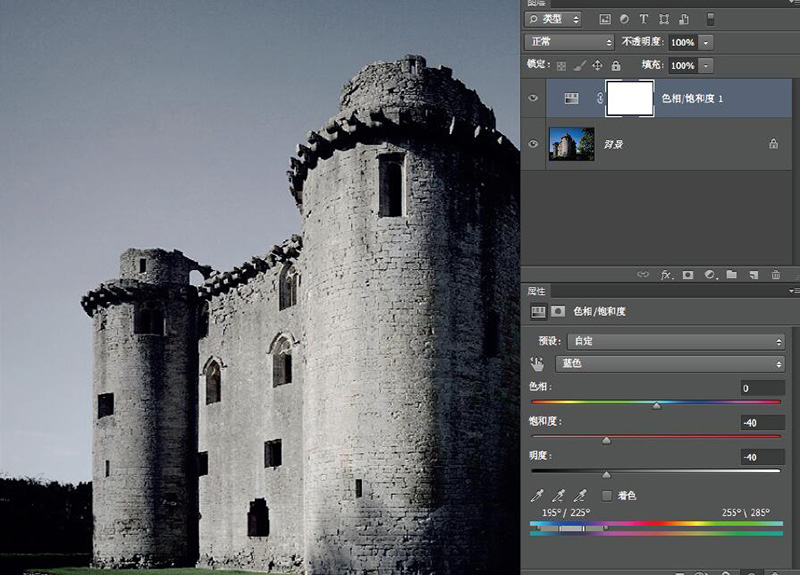Click the saturation slider handle

pyautogui.click(x=606, y=440)
